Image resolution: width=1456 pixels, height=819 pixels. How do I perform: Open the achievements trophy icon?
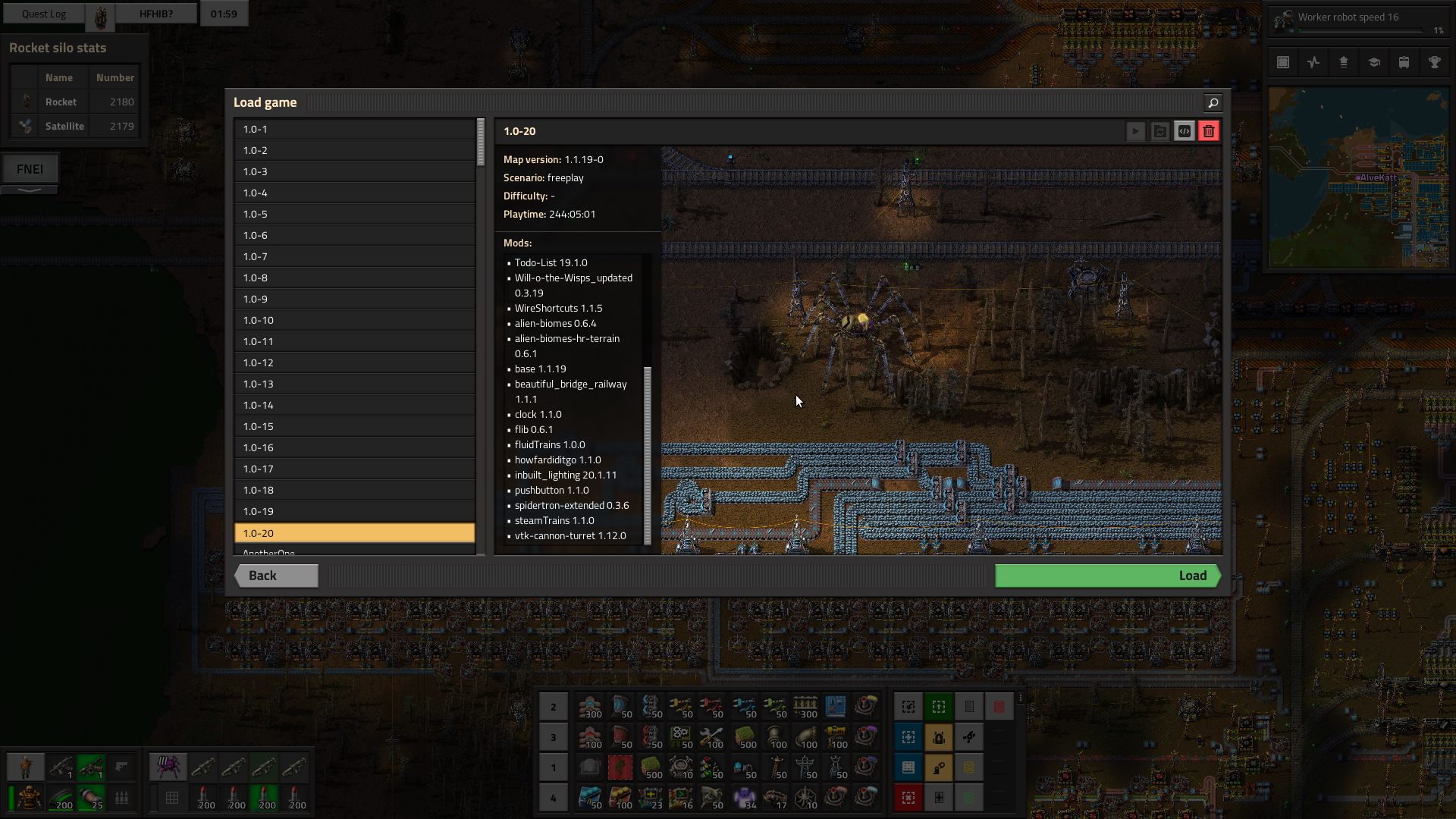(x=1434, y=63)
